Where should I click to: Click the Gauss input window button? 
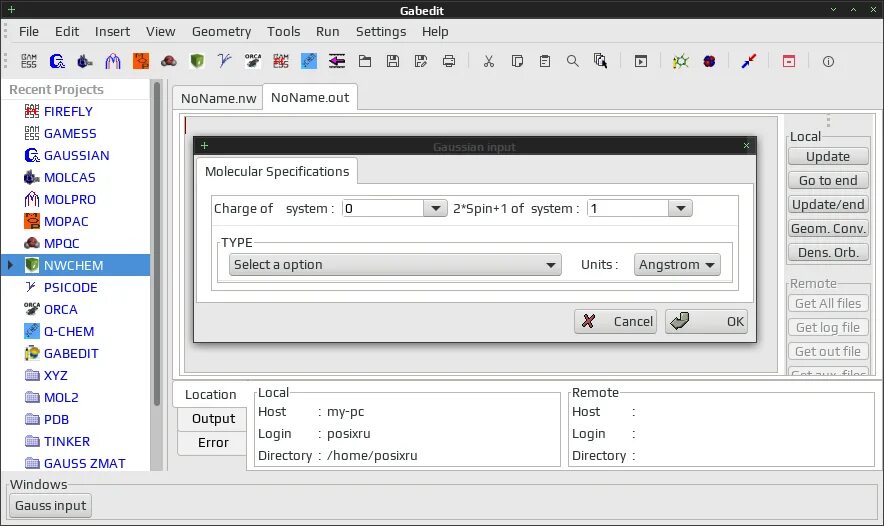tap(51, 506)
